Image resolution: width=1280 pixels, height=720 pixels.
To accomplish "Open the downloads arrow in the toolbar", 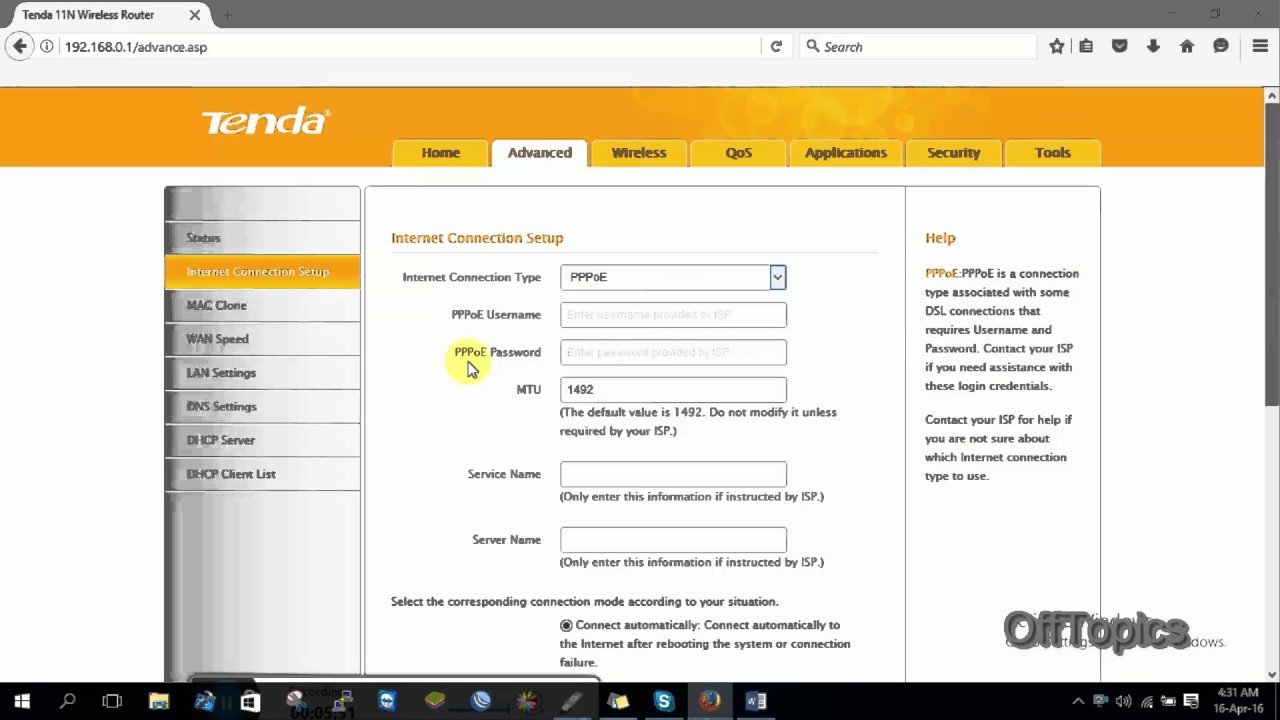I will 1153,46.
